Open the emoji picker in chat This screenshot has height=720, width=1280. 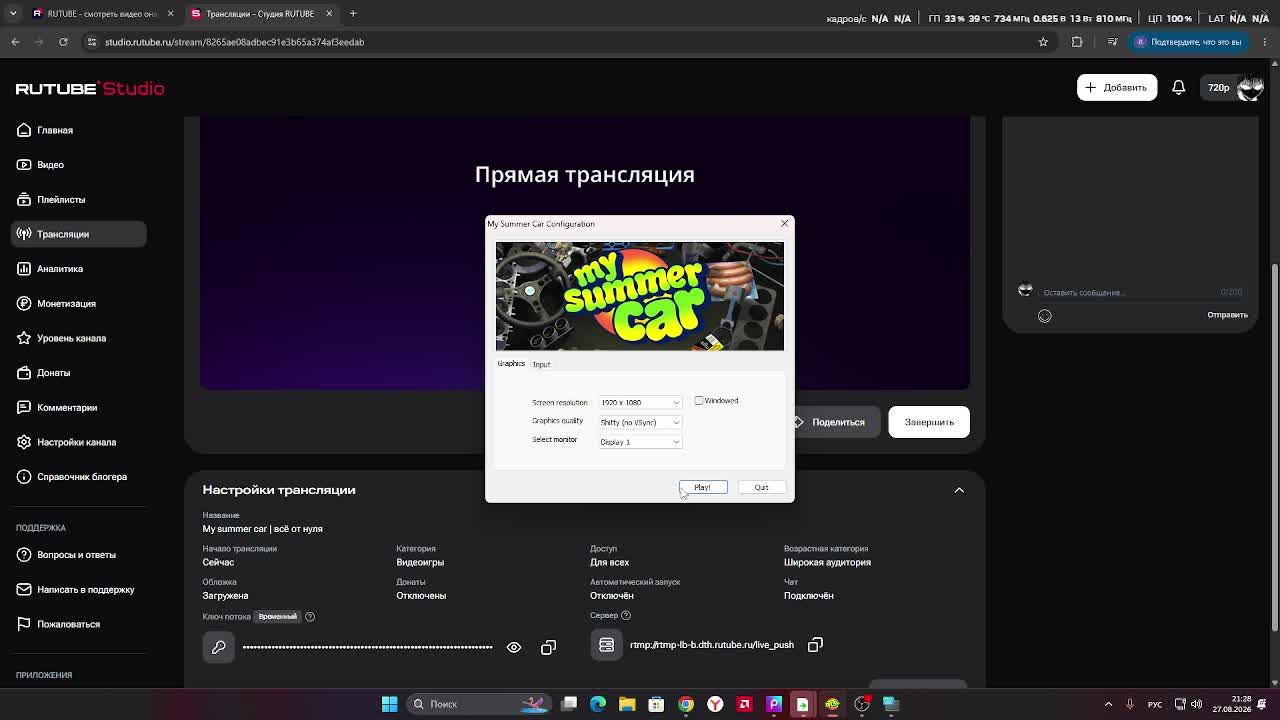coord(1045,316)
